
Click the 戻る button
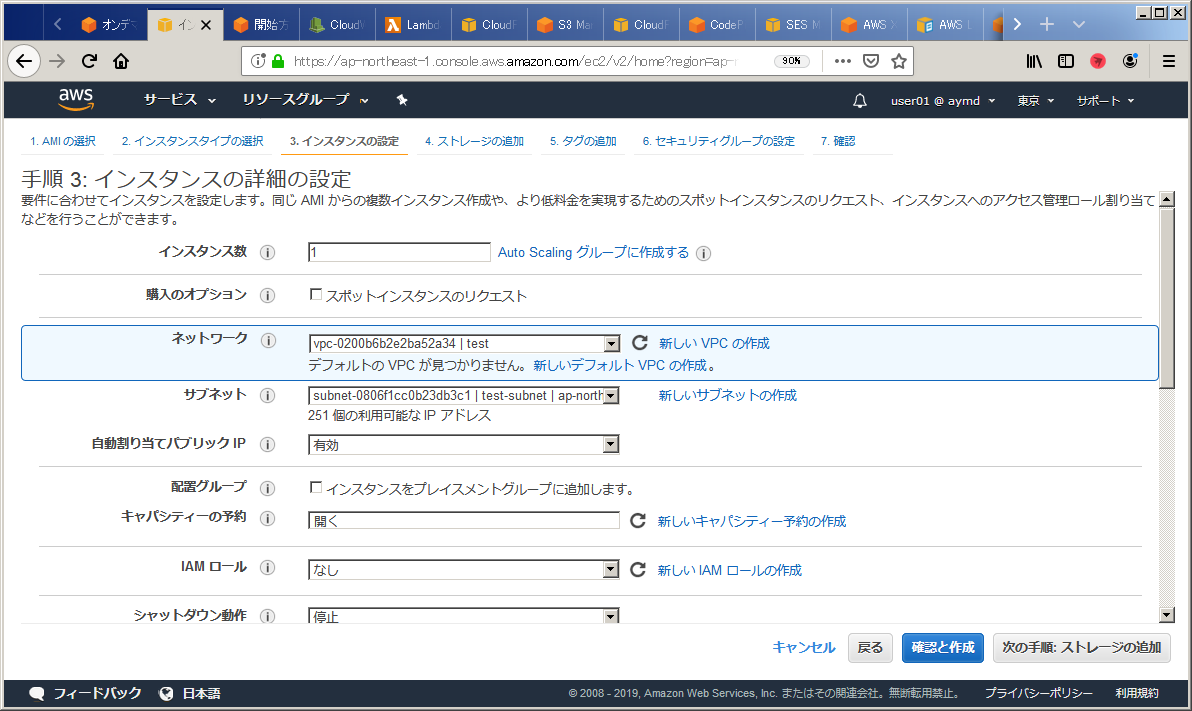coord(870,647)
